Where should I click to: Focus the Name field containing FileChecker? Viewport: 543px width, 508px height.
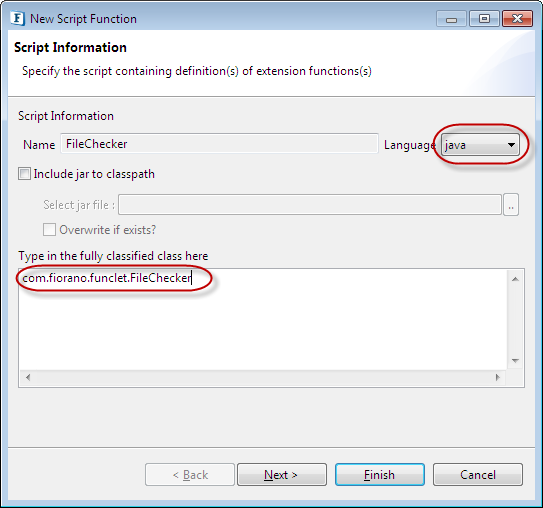coord(219,144)
